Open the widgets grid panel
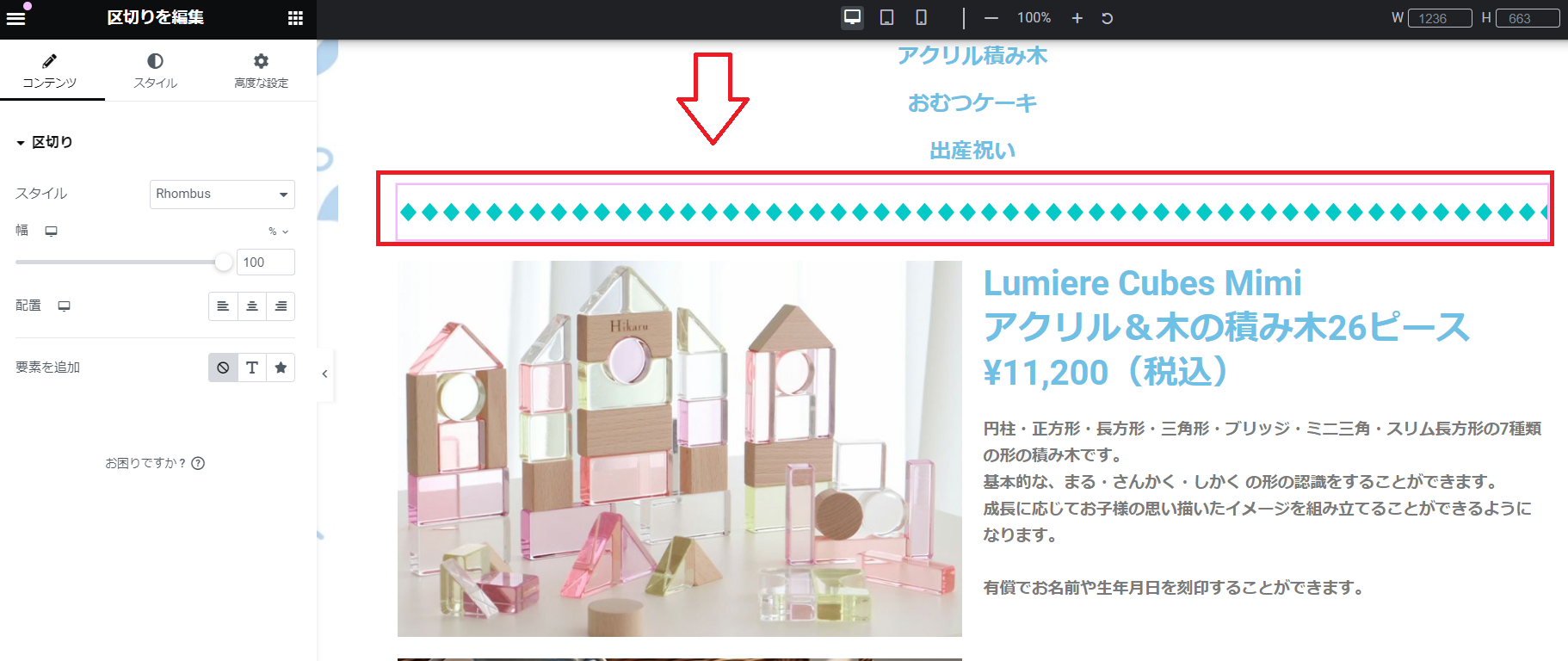 [295, 18]
